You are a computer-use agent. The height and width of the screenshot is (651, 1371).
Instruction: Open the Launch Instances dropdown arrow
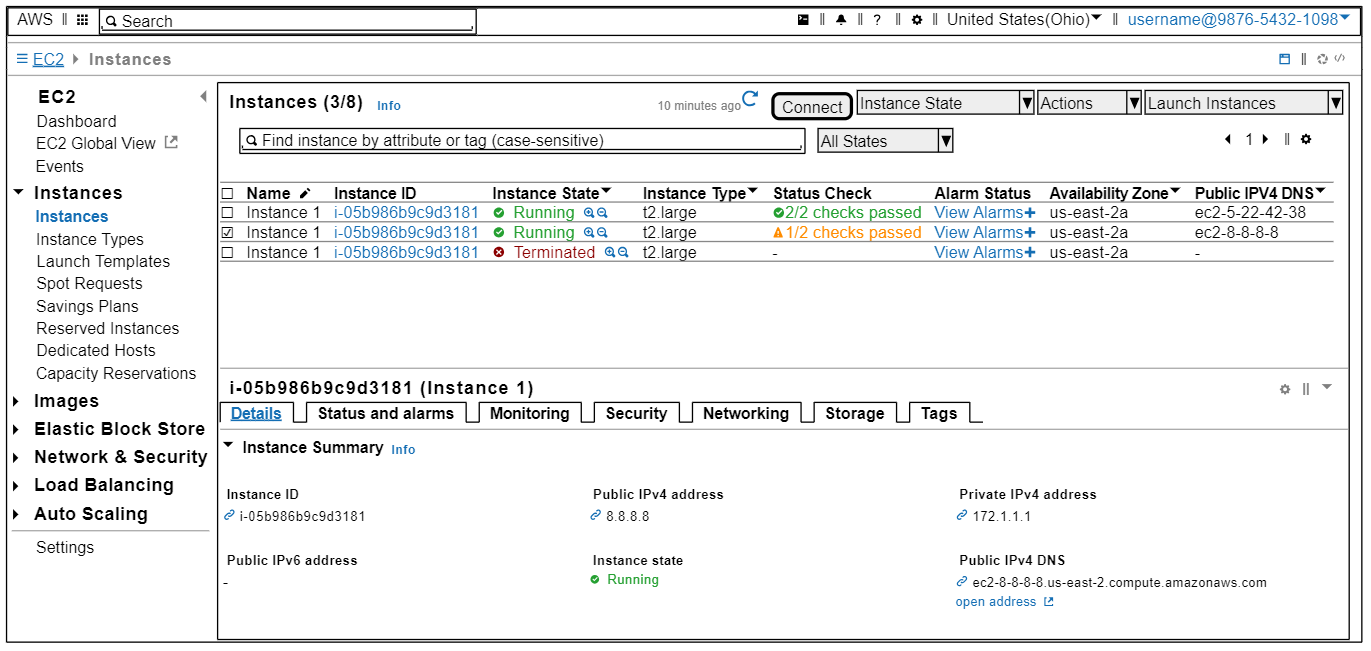tap(1335, 103)
